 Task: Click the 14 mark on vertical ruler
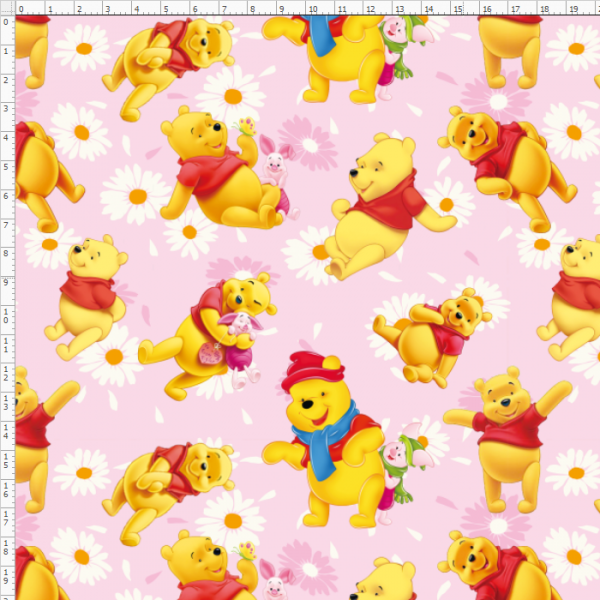pyautogui.click(x=6, y=432)
